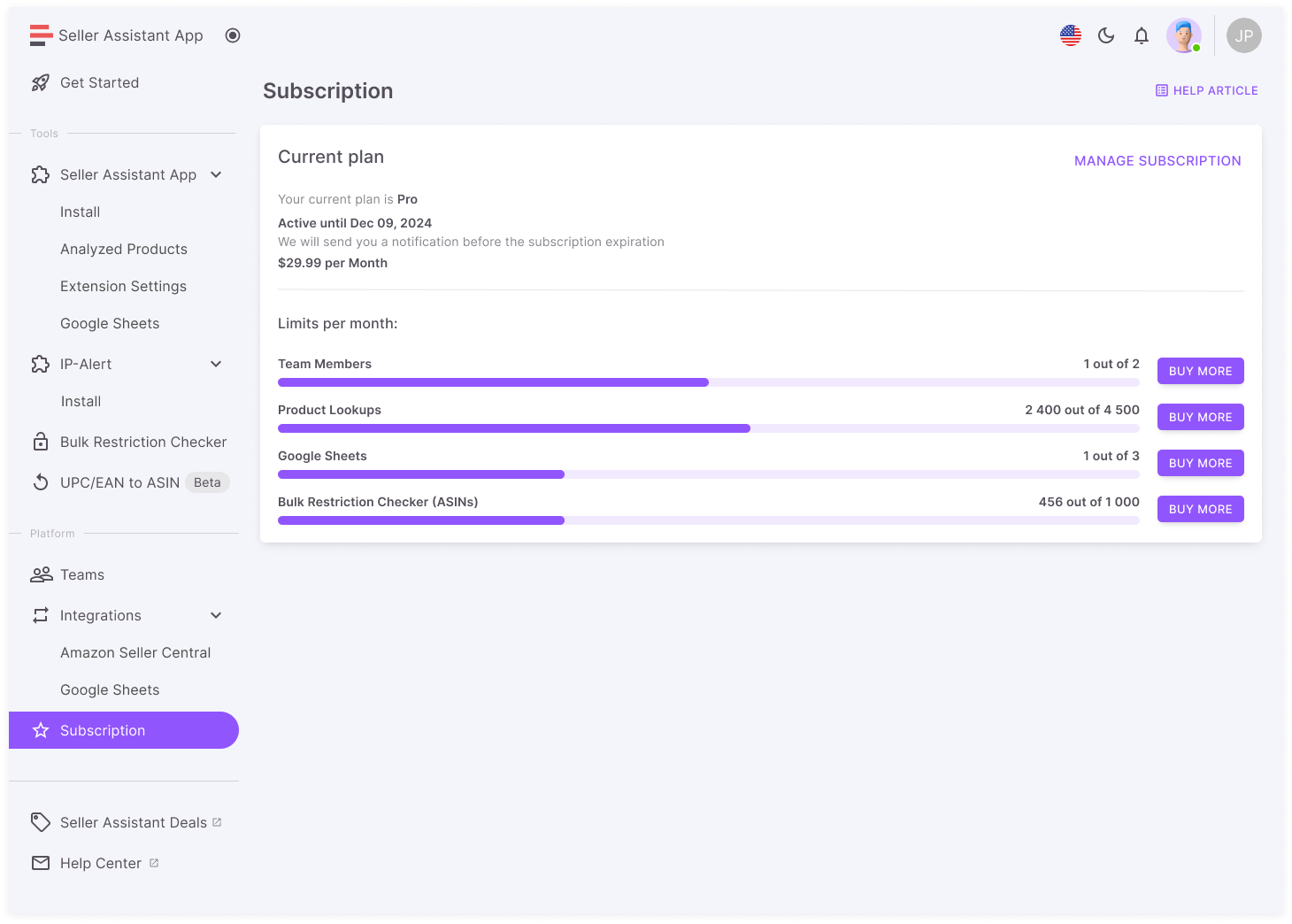This screenshot has width=1292, height=924.
Task: Click the US flag language icon
Action: click(1070, 35)
